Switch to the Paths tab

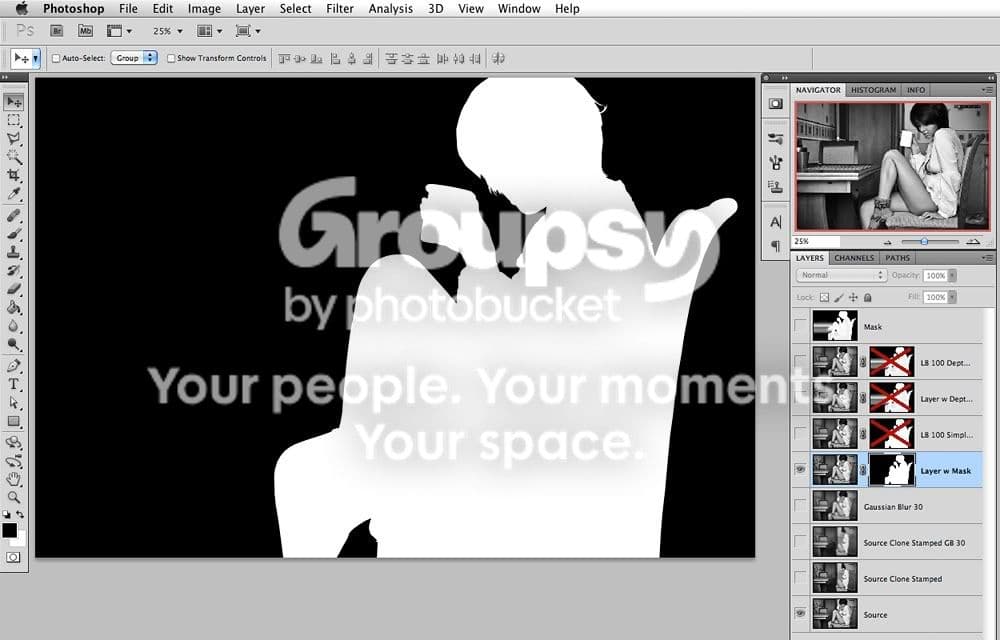897,258
